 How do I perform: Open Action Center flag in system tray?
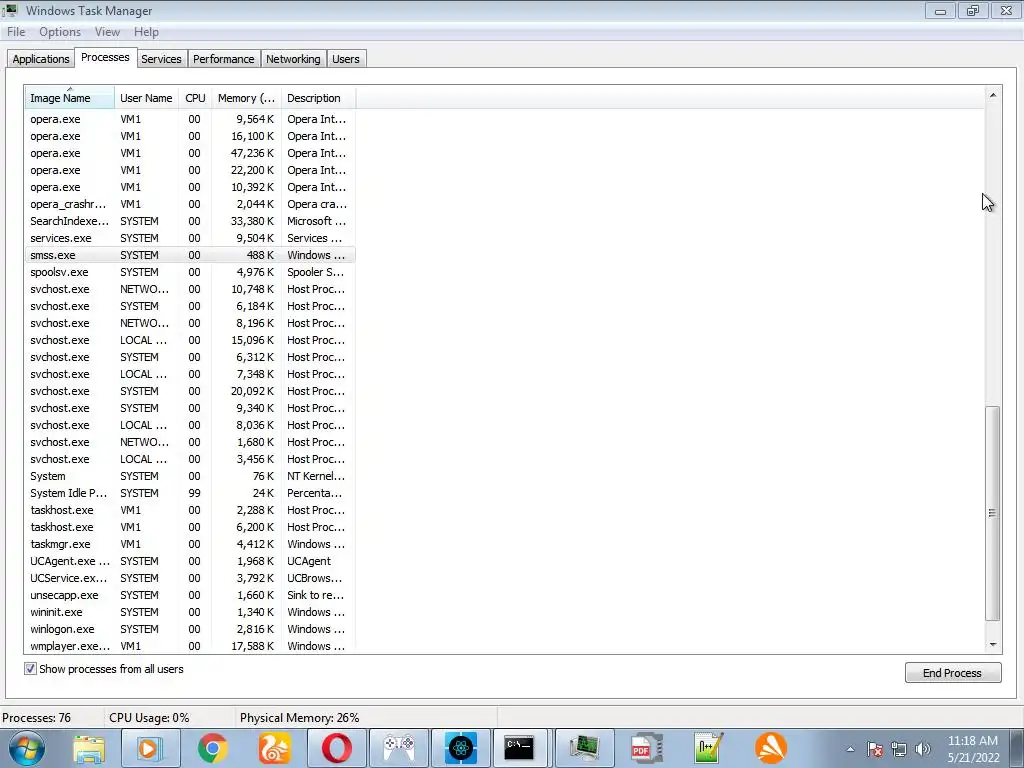tap(875, 749)
